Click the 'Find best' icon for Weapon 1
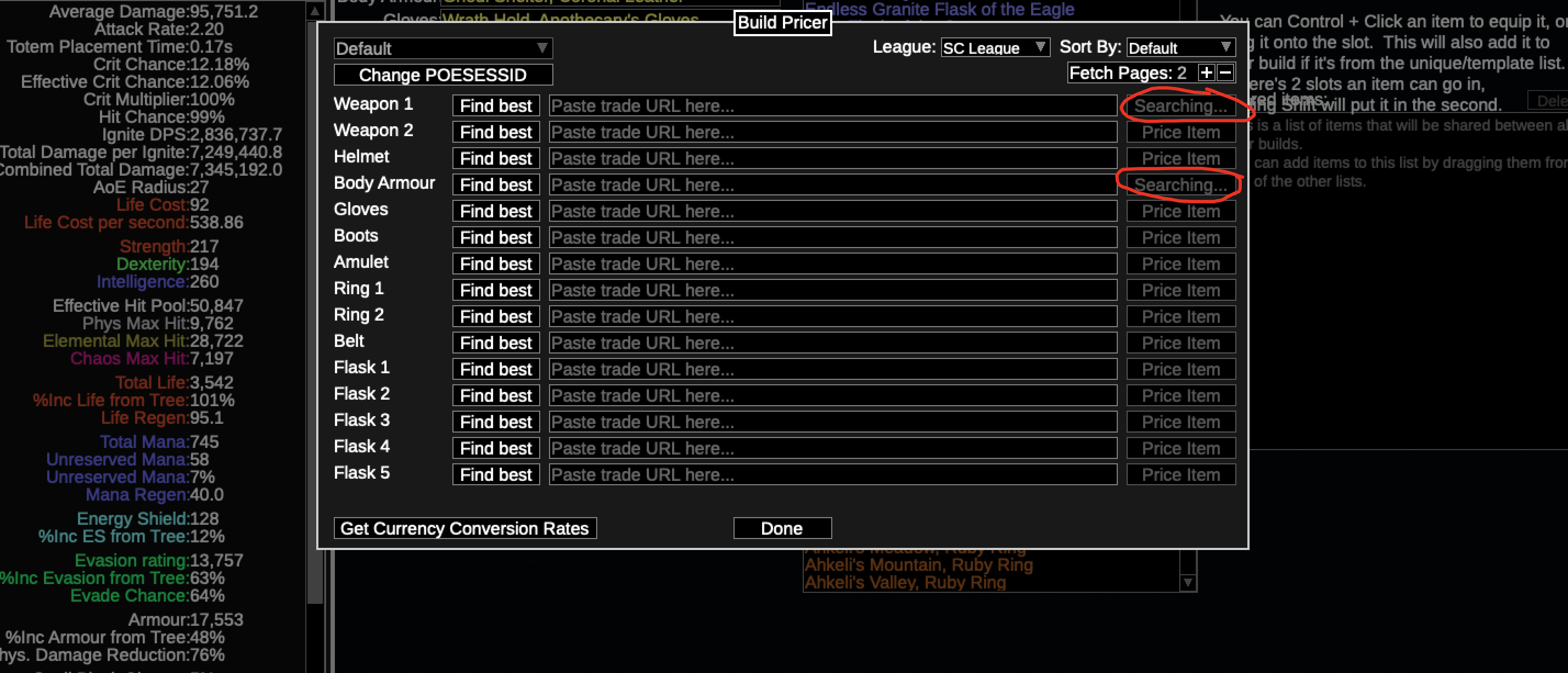Viewport: 1568px width, 673px height. click(x=497, y=106)
